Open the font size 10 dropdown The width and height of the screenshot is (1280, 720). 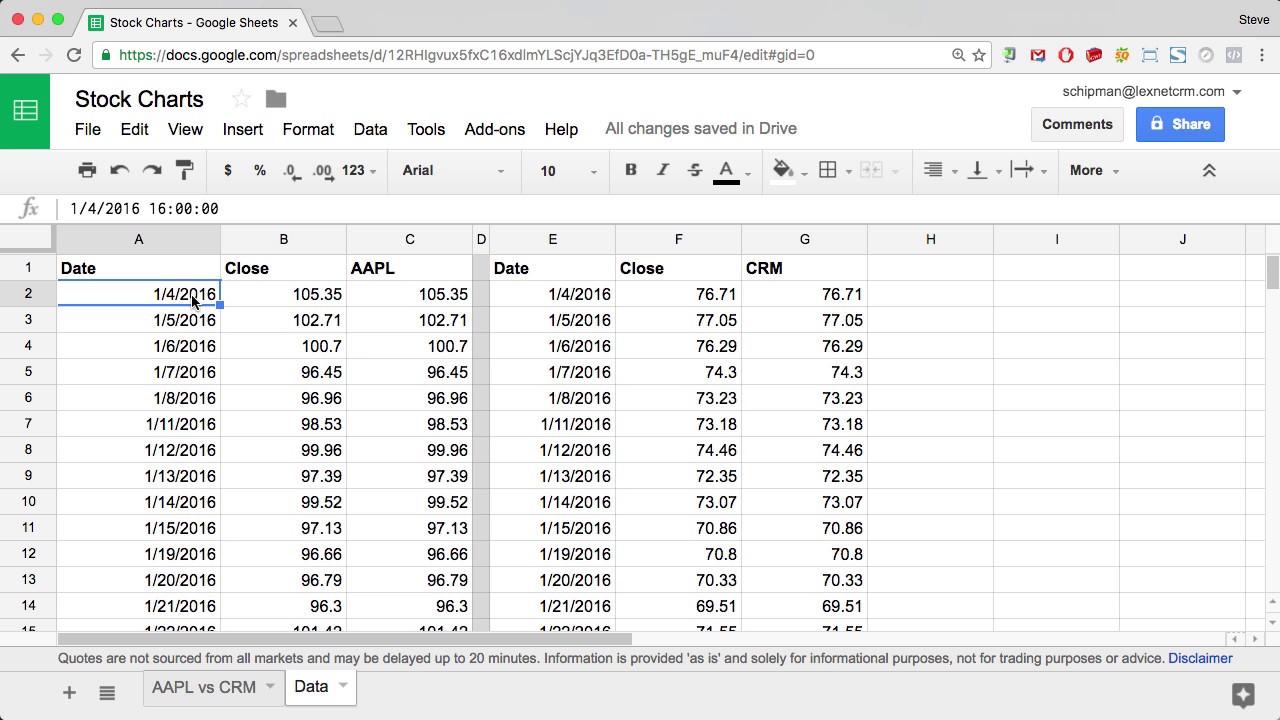[x=567, y=171]
